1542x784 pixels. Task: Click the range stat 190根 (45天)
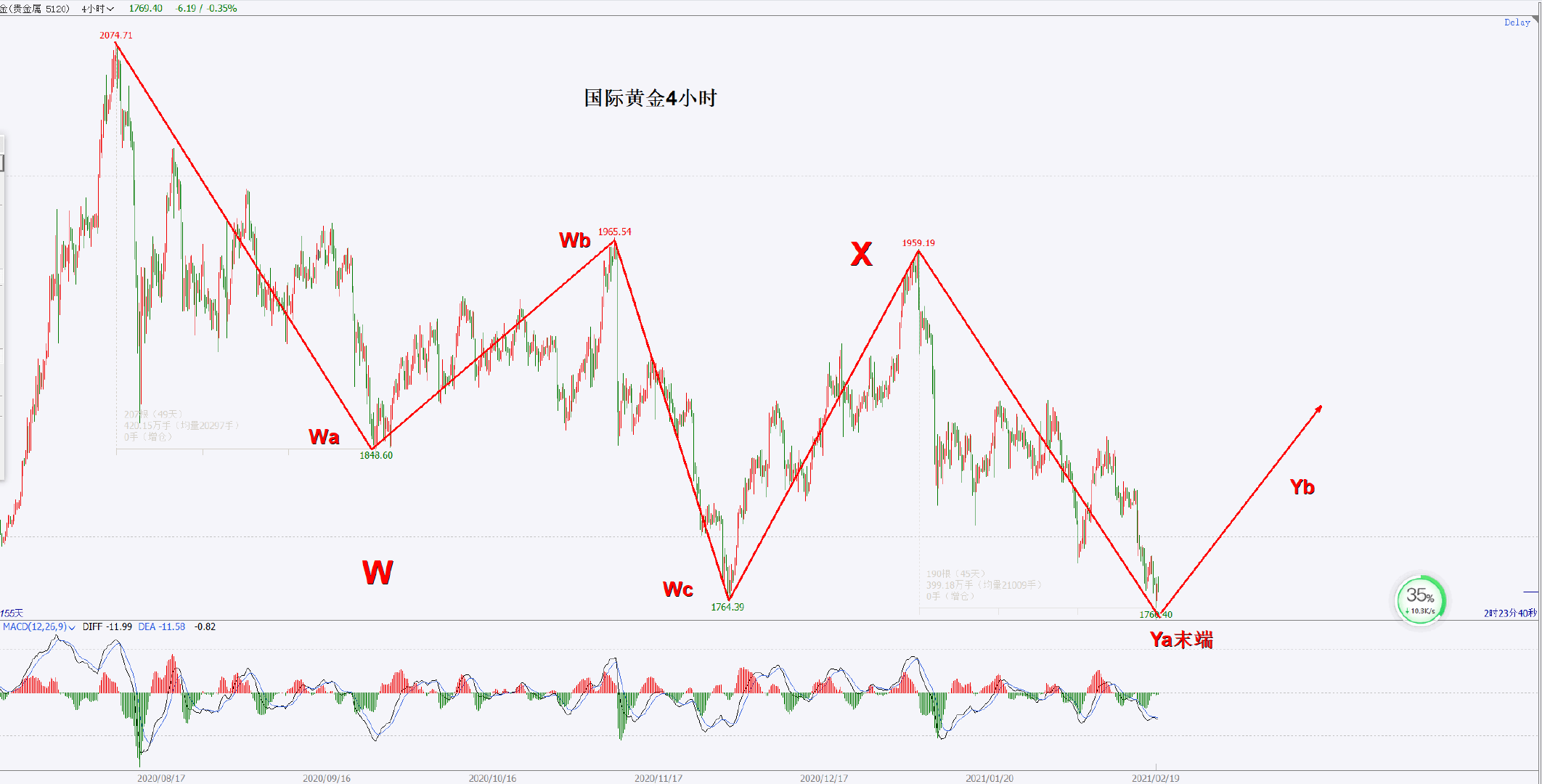click(x=955, y=573)
